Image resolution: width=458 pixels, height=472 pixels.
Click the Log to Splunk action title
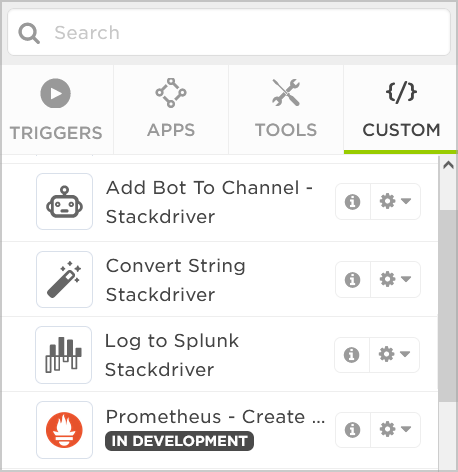point(172,341)
